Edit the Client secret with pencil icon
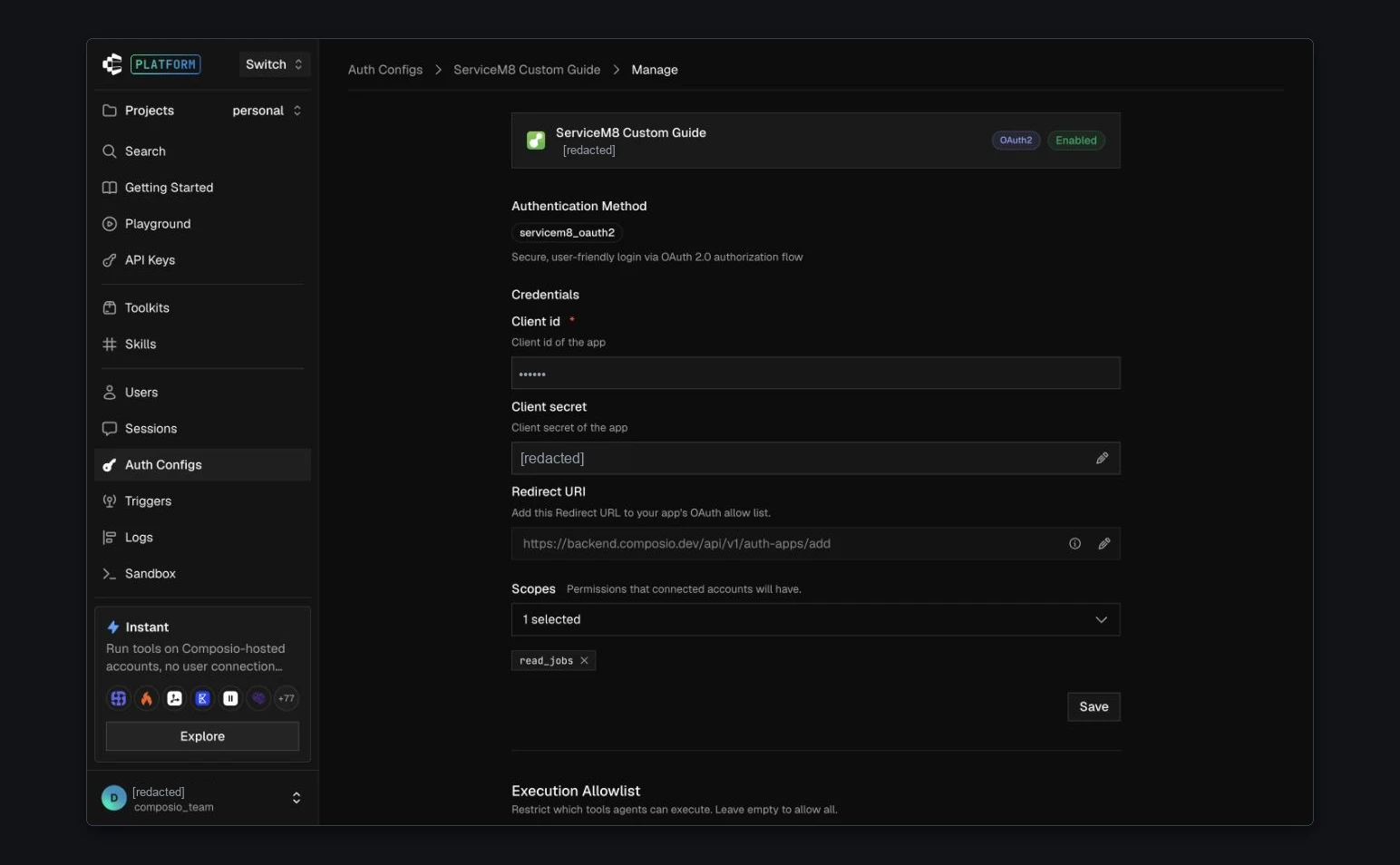 coord(1102,459)
